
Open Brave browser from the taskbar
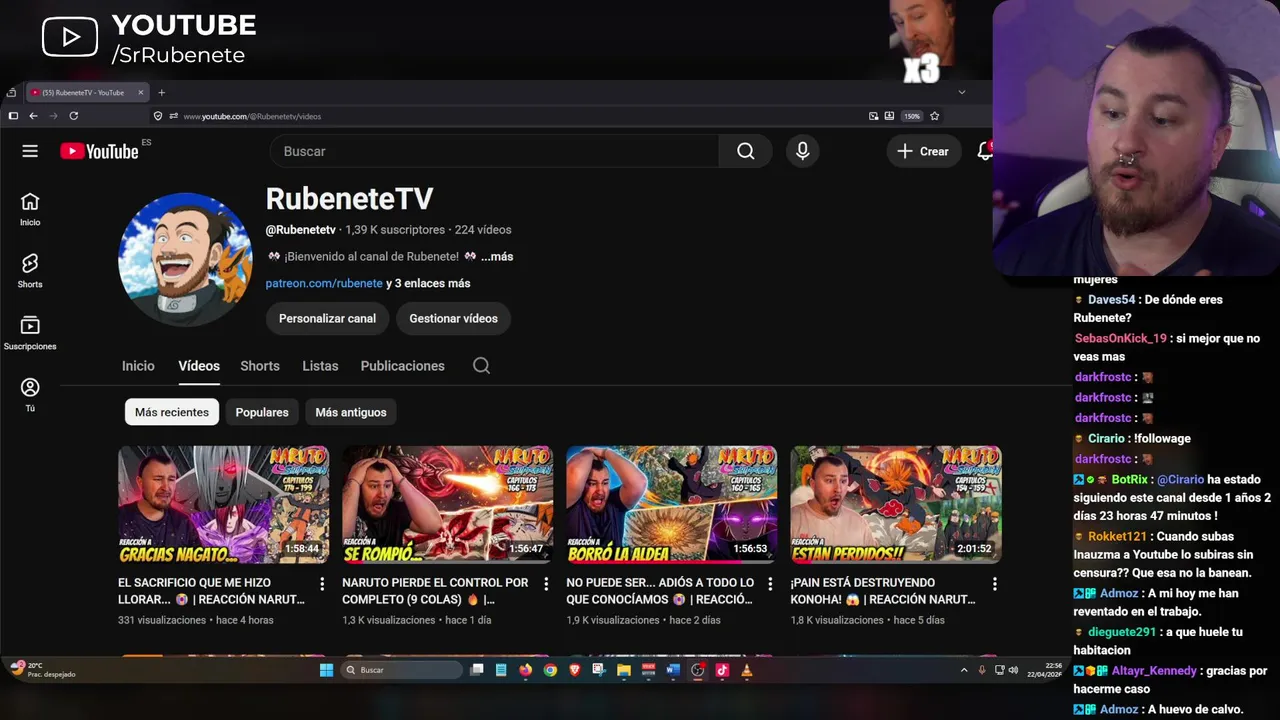[x=574, y=670]
